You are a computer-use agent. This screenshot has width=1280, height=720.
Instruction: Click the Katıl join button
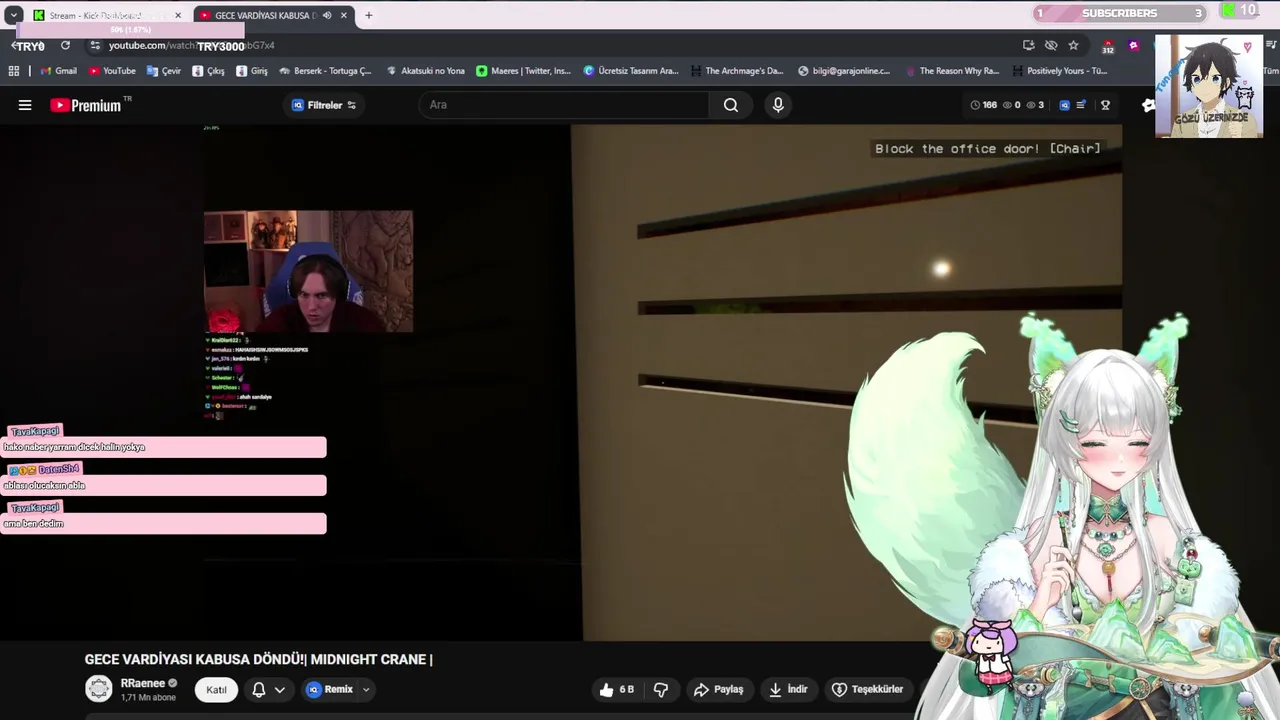coord(216,689)
